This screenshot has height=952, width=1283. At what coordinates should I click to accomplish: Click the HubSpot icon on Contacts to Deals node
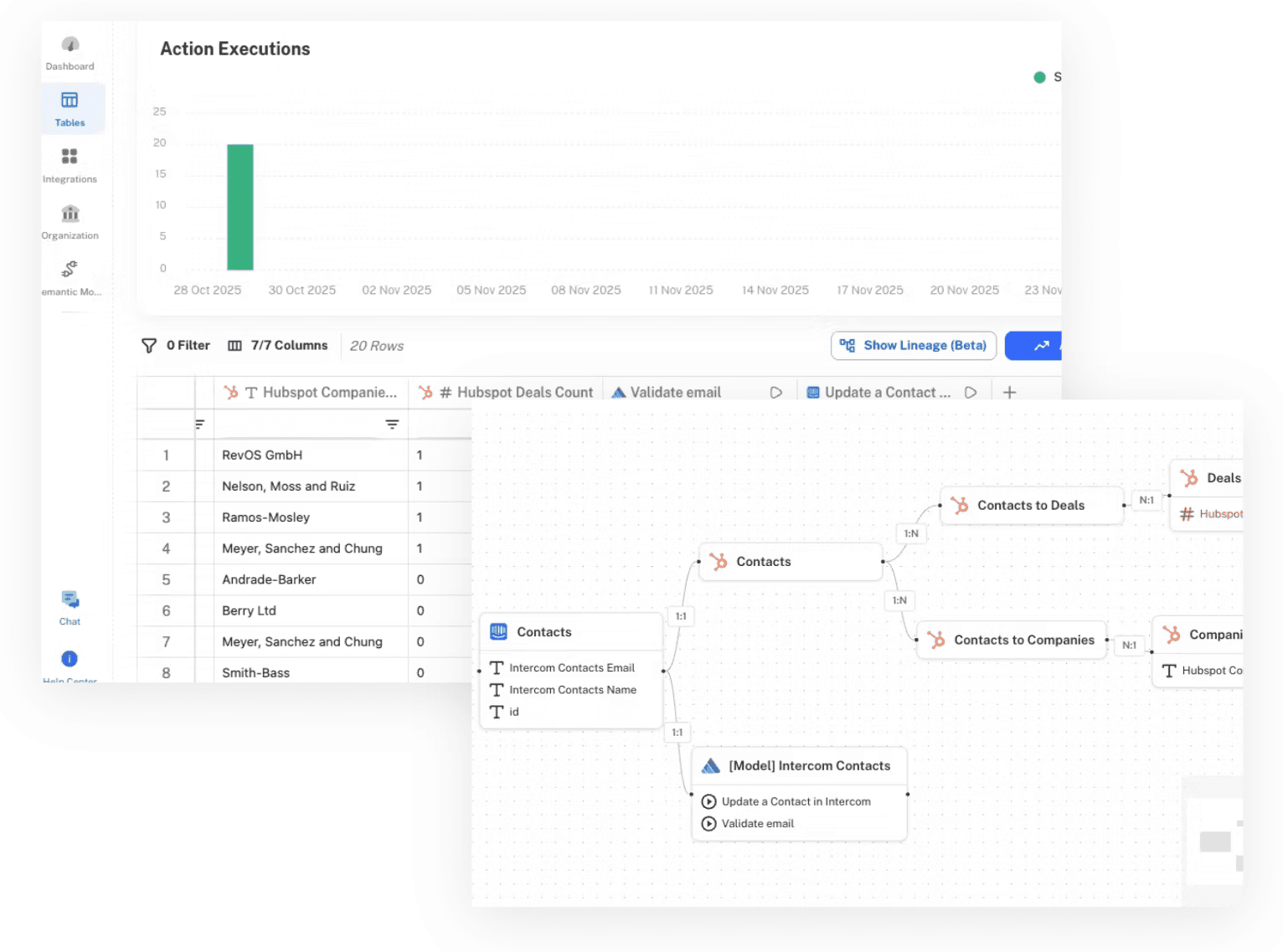pos(960,505)
